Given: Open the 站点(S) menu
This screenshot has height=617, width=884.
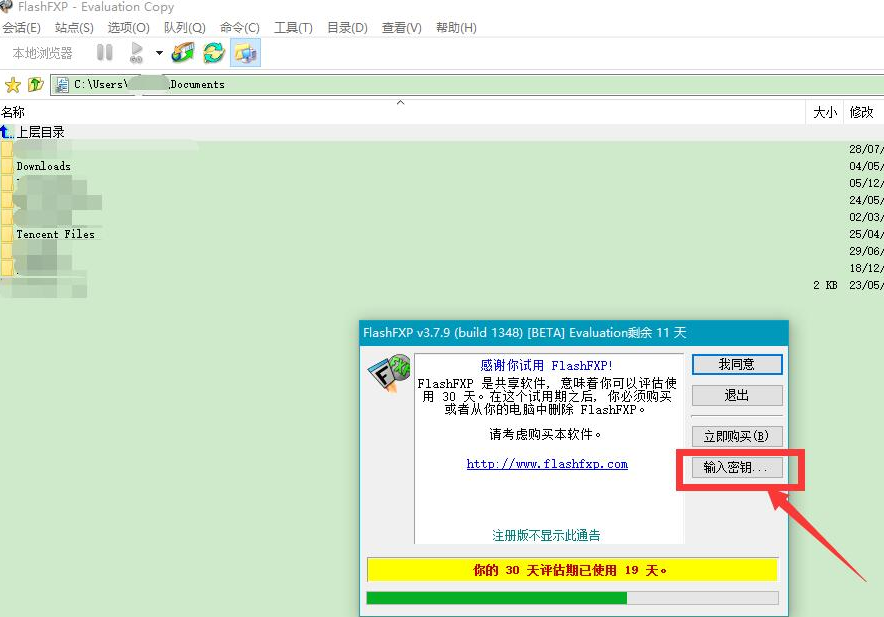Looking at the screenshot, I should [x=74, y=28].
